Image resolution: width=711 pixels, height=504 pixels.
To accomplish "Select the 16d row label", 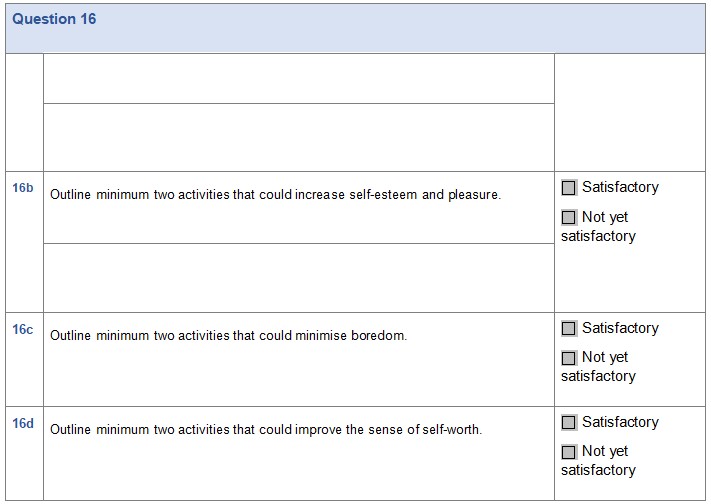I will (23, 423).
